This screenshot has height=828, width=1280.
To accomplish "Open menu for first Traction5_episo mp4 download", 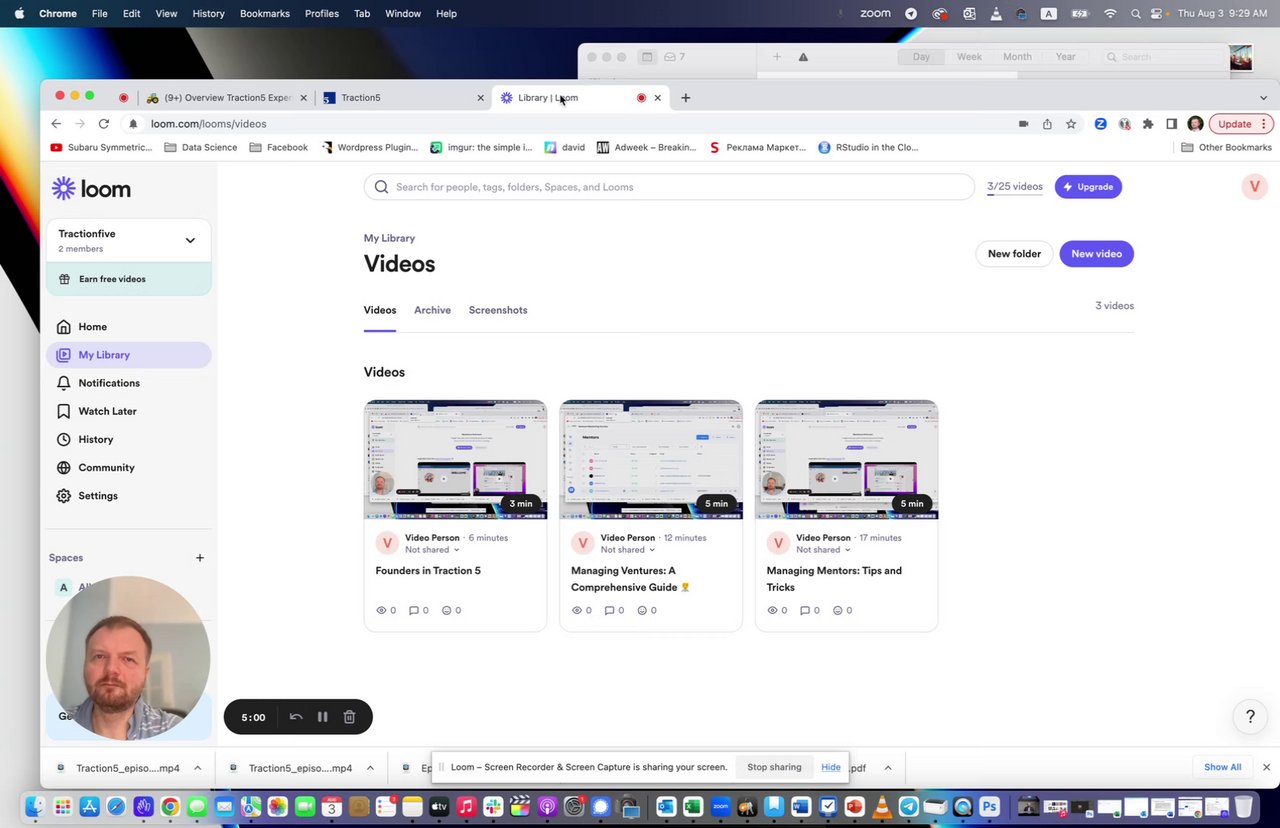I will pyautogui.click(x=197, y=768).
